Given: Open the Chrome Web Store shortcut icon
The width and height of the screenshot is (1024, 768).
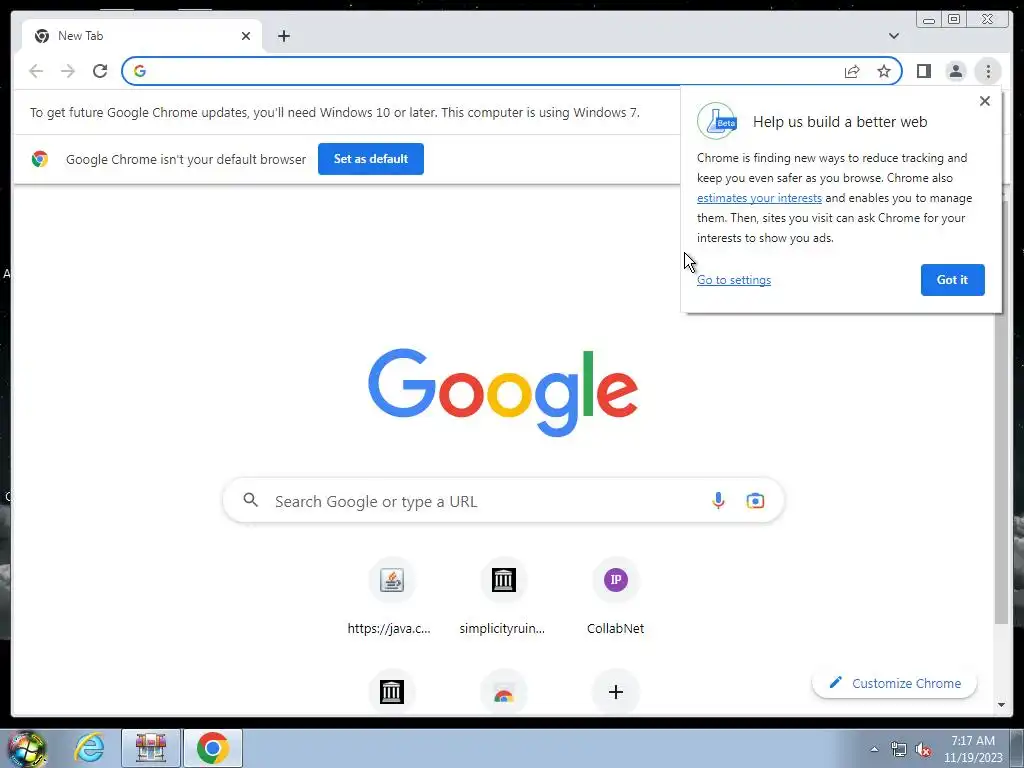Looking at the screenshot, I should point(503,692).
